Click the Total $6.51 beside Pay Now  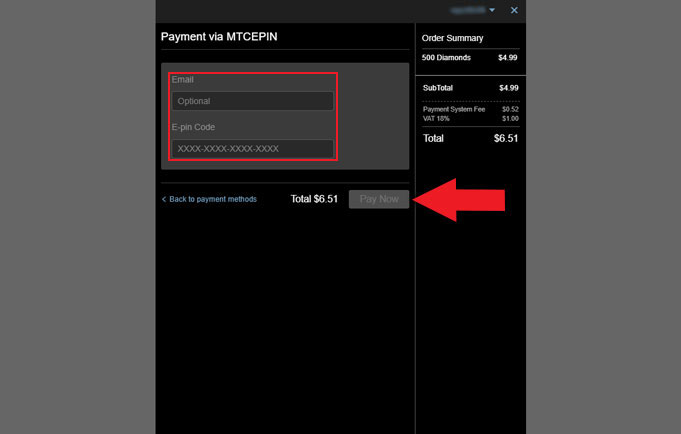coord(314,199)
